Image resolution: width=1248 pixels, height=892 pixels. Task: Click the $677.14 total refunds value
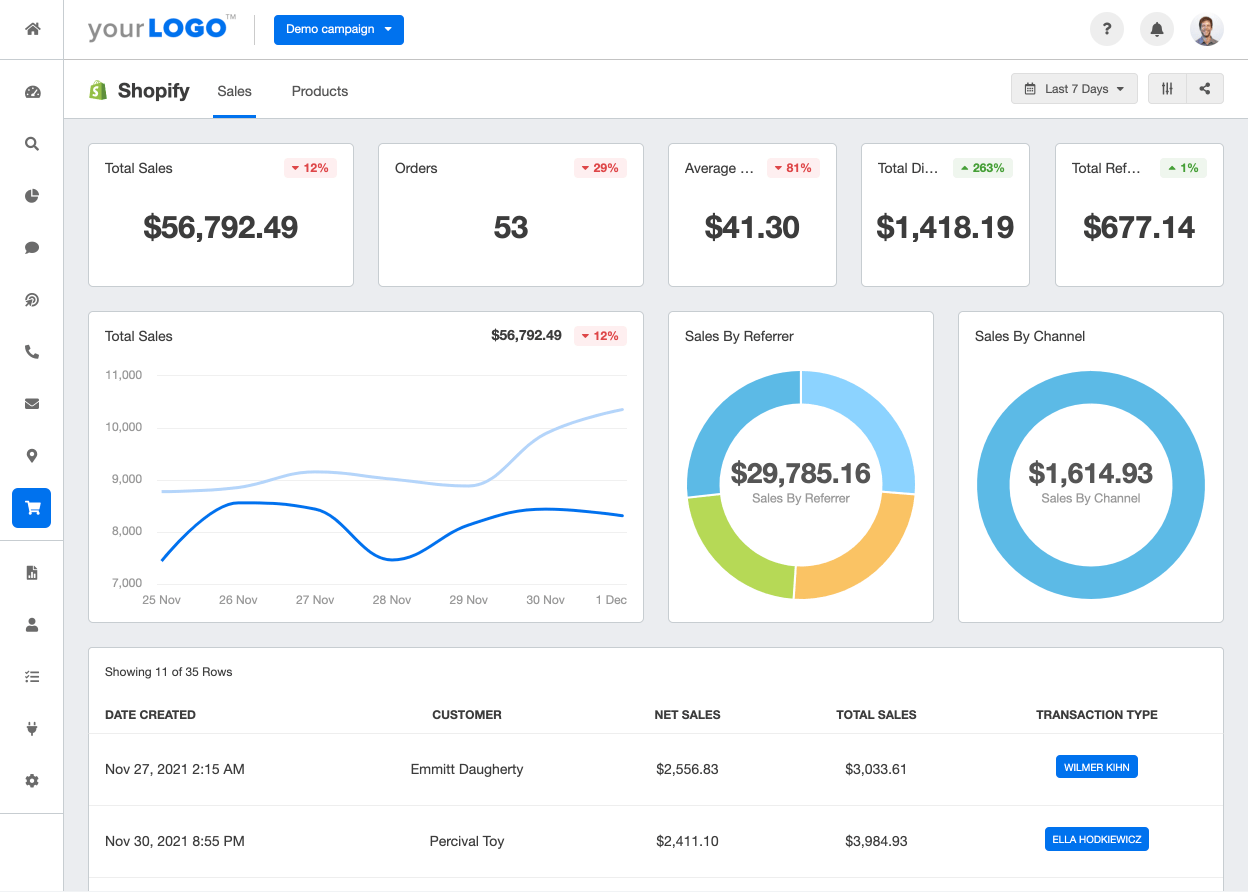pos(1139,227)
